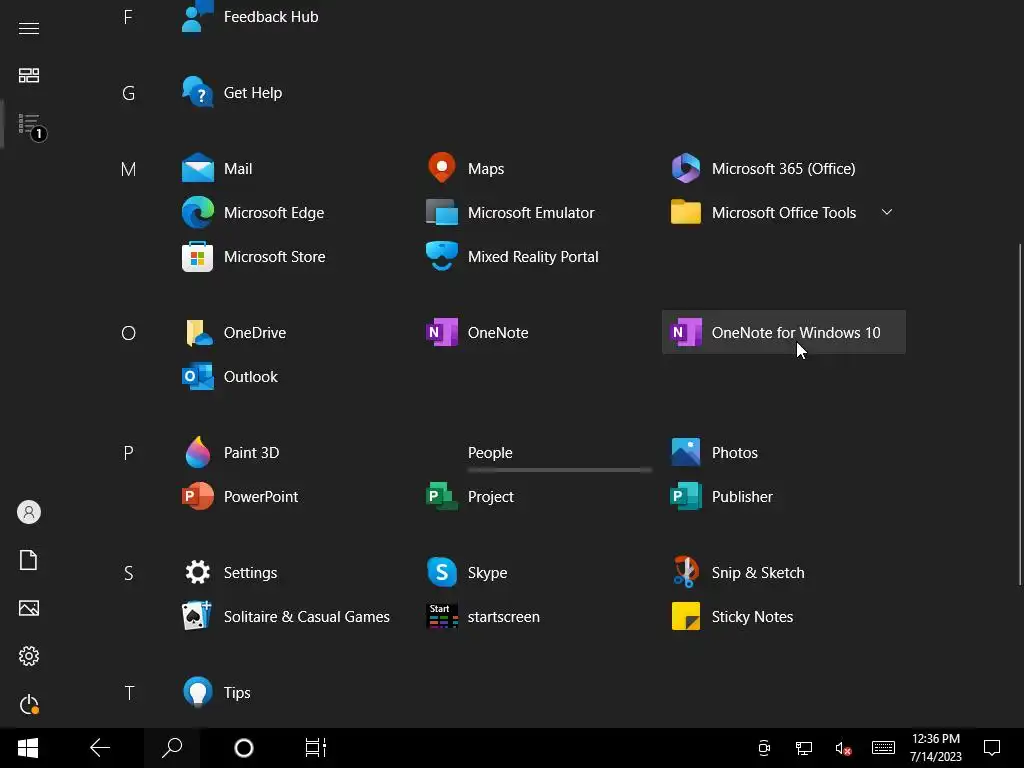This screenshot has width=1024, height=768.
Task: Open the Microsoft Office Tools folder icon
Action: [686, 212]
